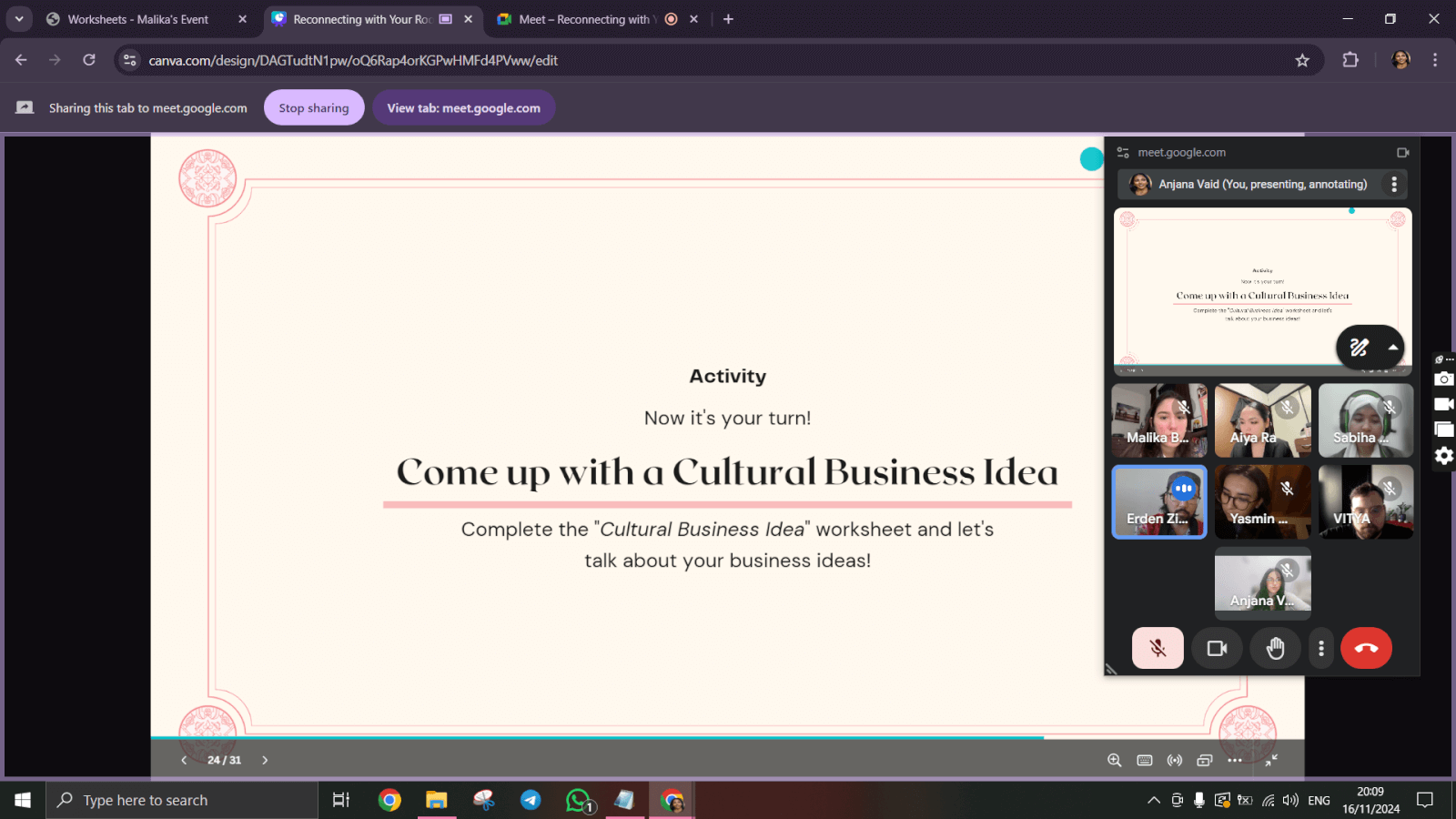
Task: Reload the Canva page
Action: click(x=89, y=60)
